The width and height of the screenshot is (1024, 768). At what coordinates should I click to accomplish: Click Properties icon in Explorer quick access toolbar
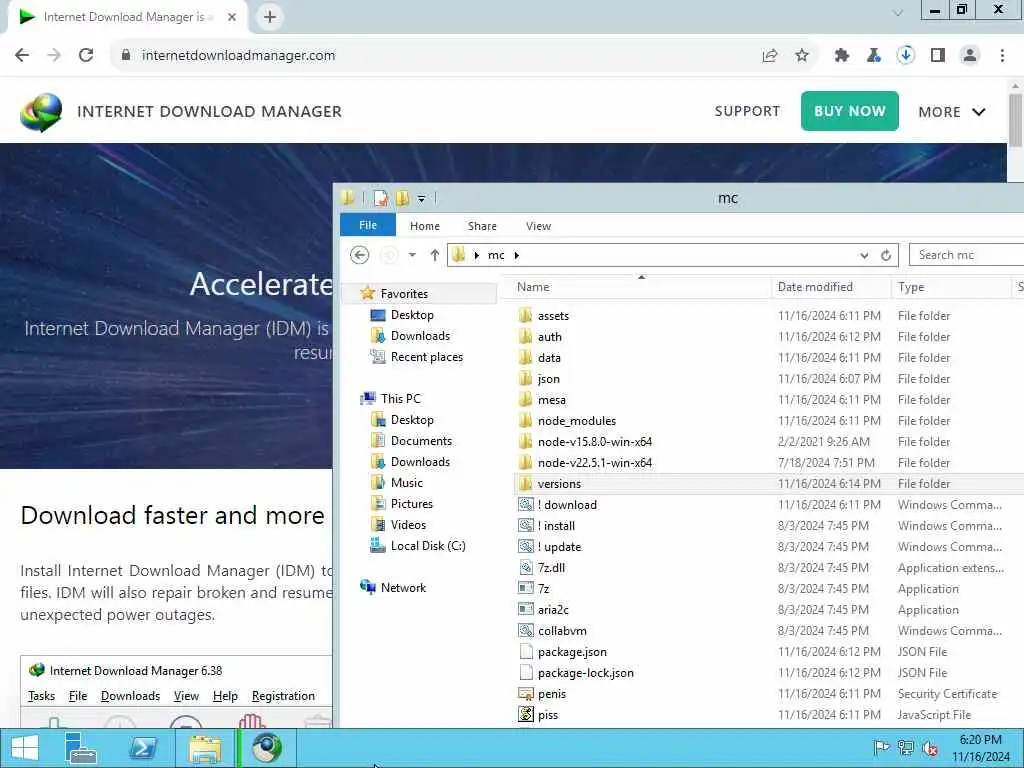pyautogui.click(x=381, y=198)
